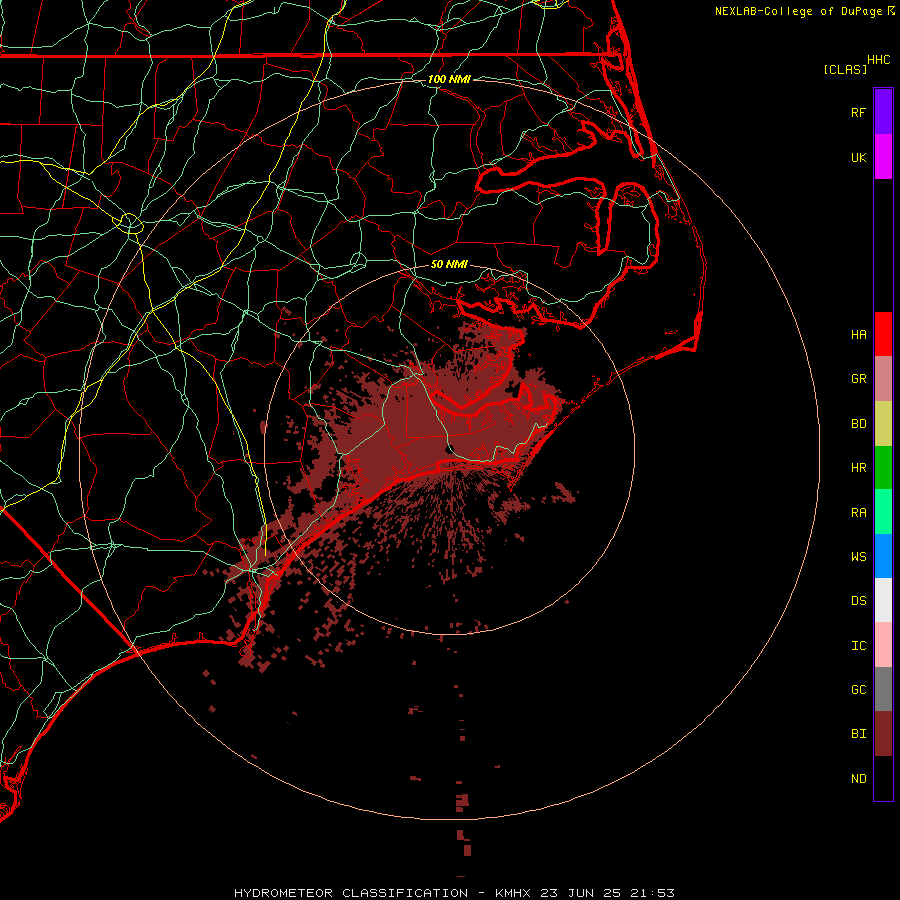Click the KMHX radar site identifier

click(513, 893)
